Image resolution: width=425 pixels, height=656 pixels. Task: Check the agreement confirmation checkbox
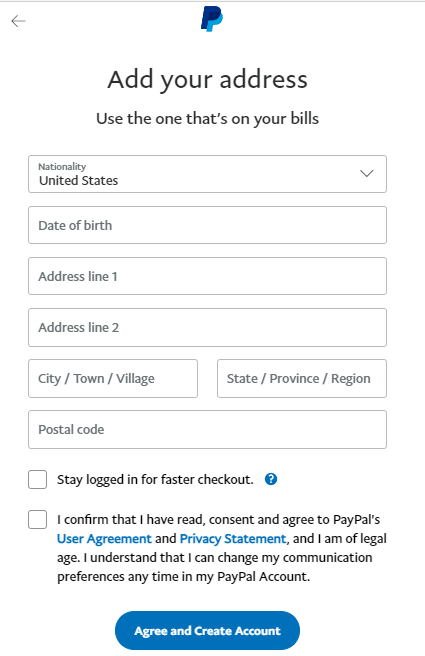[x=38, y=520]
